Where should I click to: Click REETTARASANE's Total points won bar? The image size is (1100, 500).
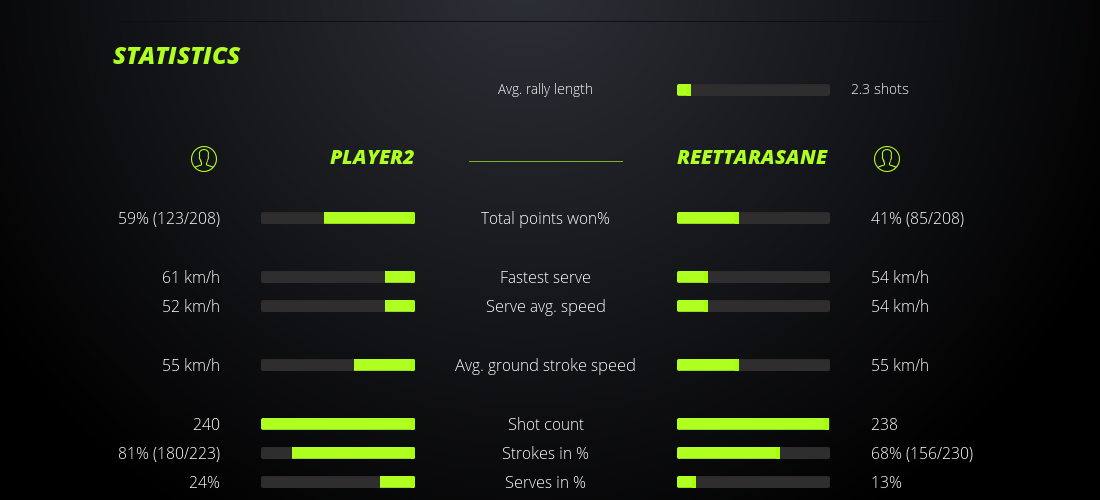click(753, 218)
